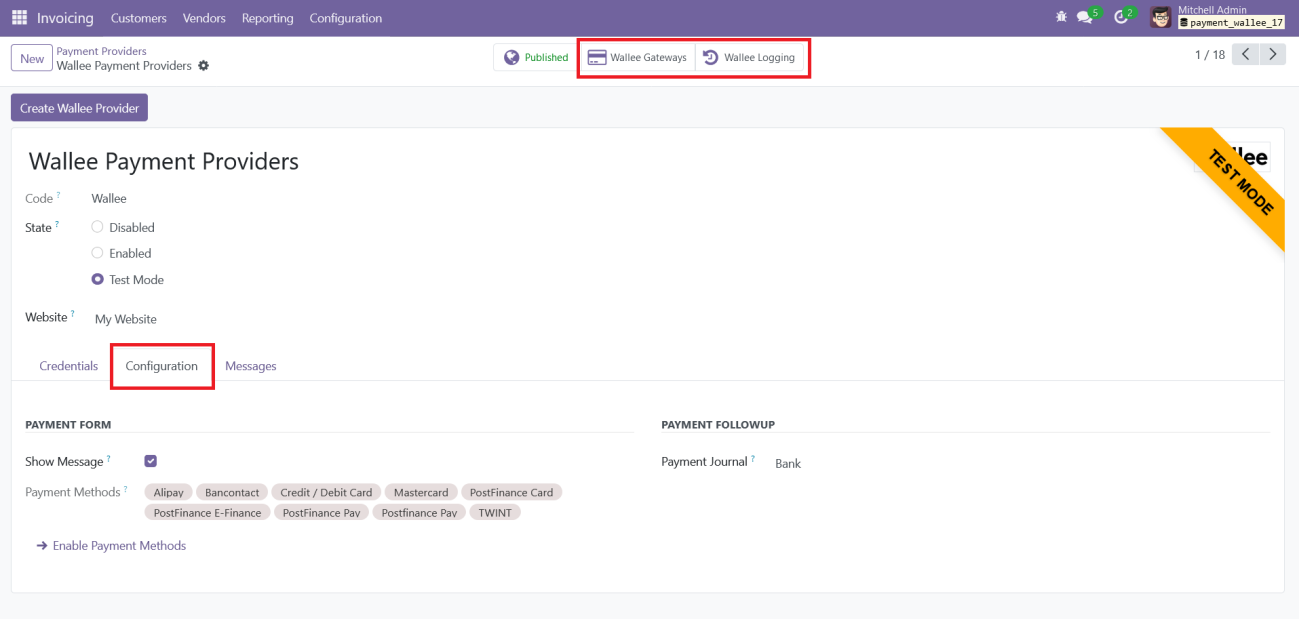This screenshot has width=1299, height=619.
Task: Click the debug bug icon
Action: coord(1061,18)
